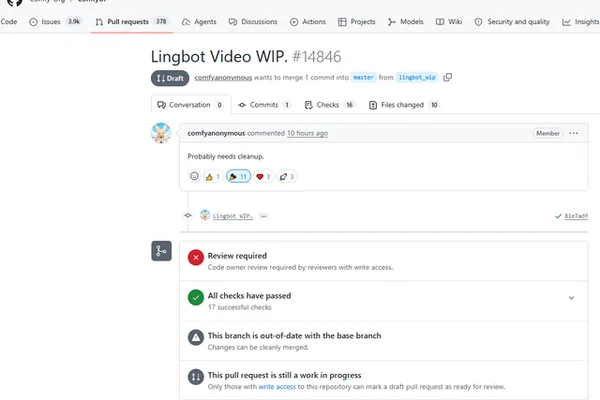
Task: Open the Wiki tab
Action: click(x=449, y=22)
